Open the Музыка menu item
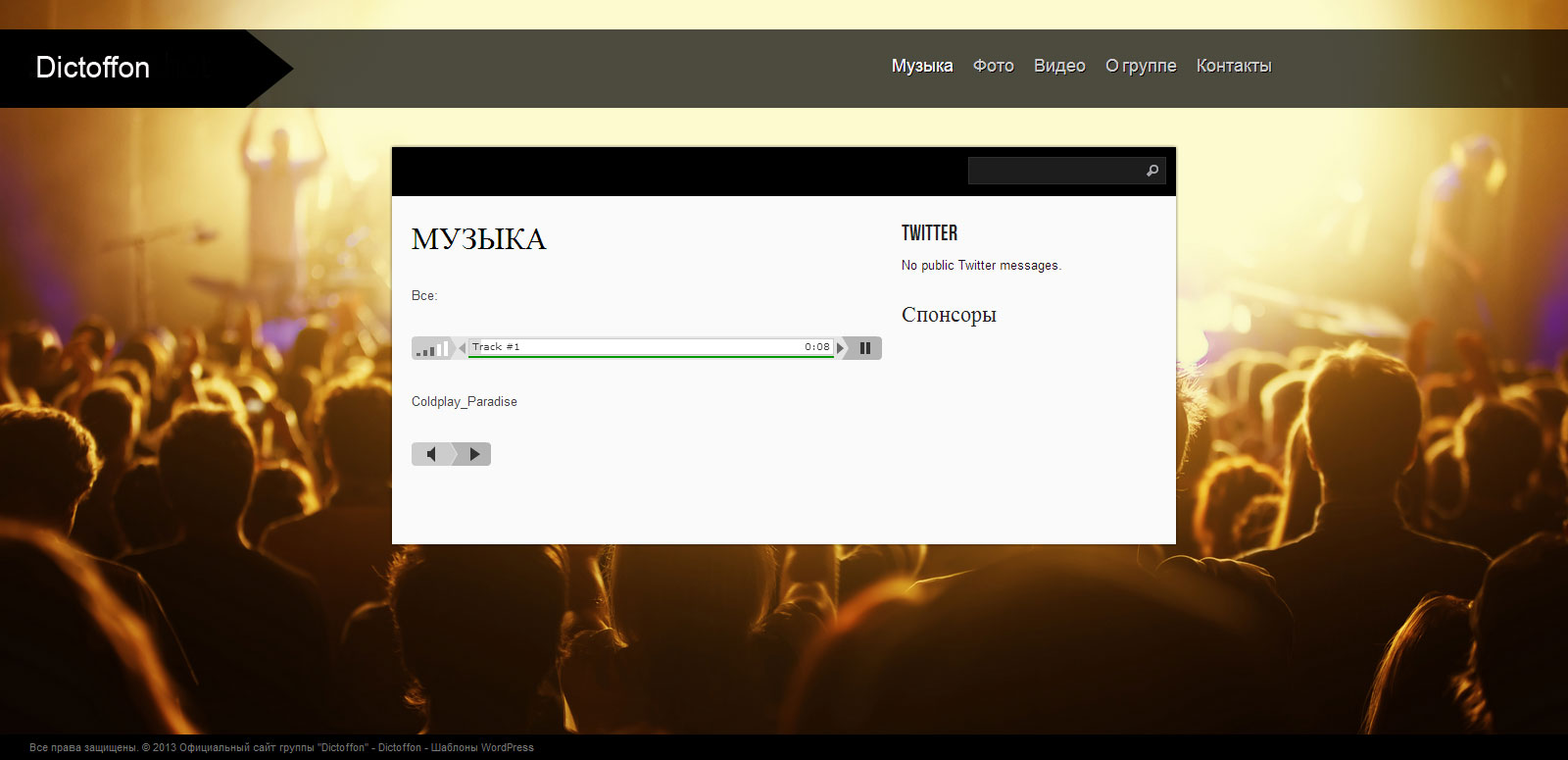This screenshot has width=1568, height=760. (x=921, y=66)
